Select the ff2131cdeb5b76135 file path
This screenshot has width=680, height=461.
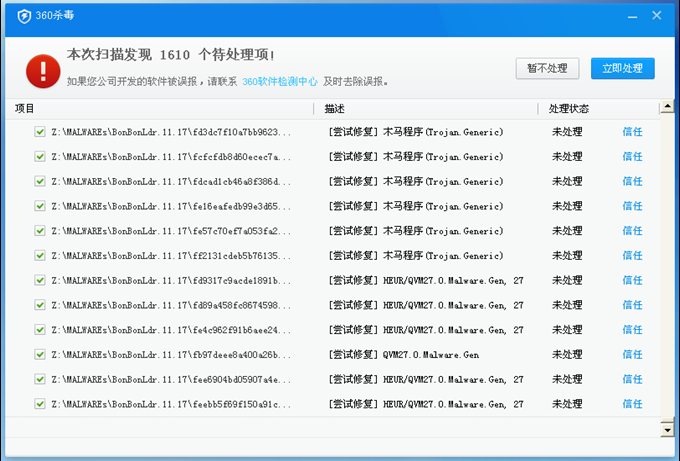[171, 255]
